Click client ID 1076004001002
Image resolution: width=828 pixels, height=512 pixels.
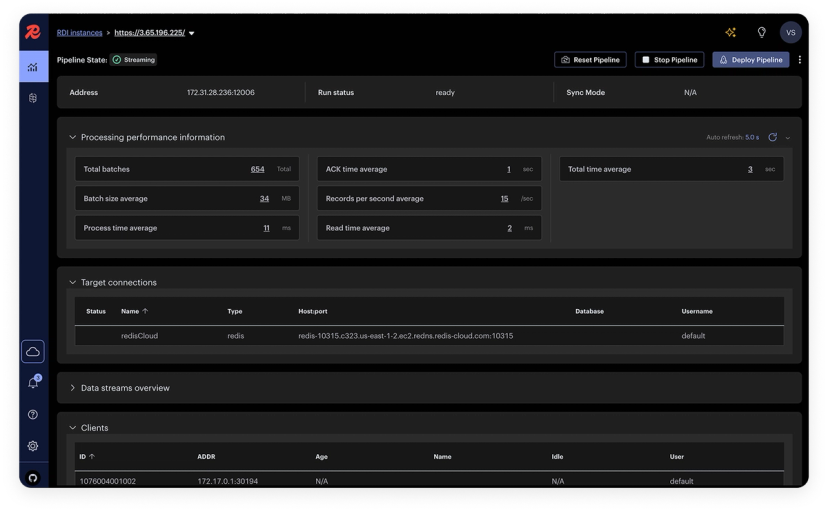click(x=108, y=481)
